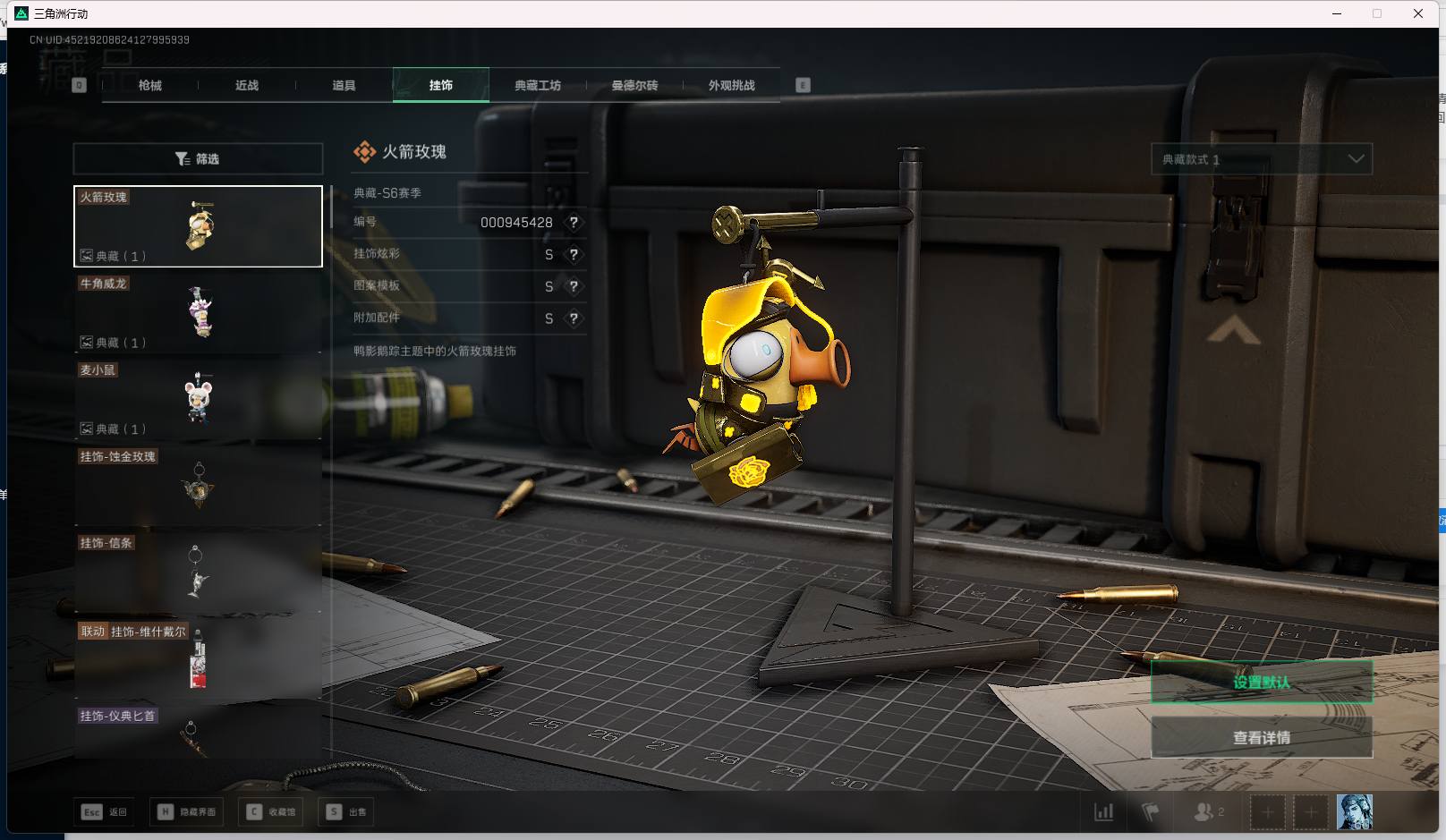This screenshot has width=1446, height=840.
Task: Open the bar chart statistics icon
Action: pyautogui.click(x=1104, y=812)
